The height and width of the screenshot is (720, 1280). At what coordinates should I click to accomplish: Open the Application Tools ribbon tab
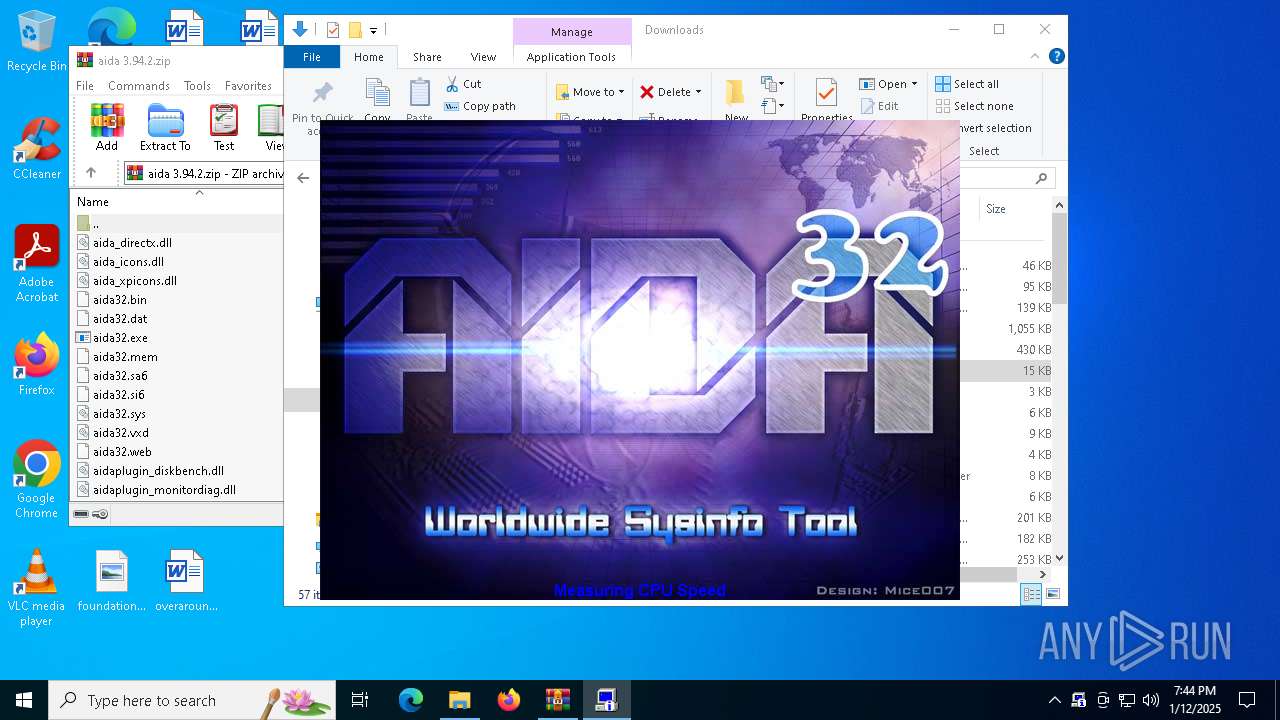(571, 57)
